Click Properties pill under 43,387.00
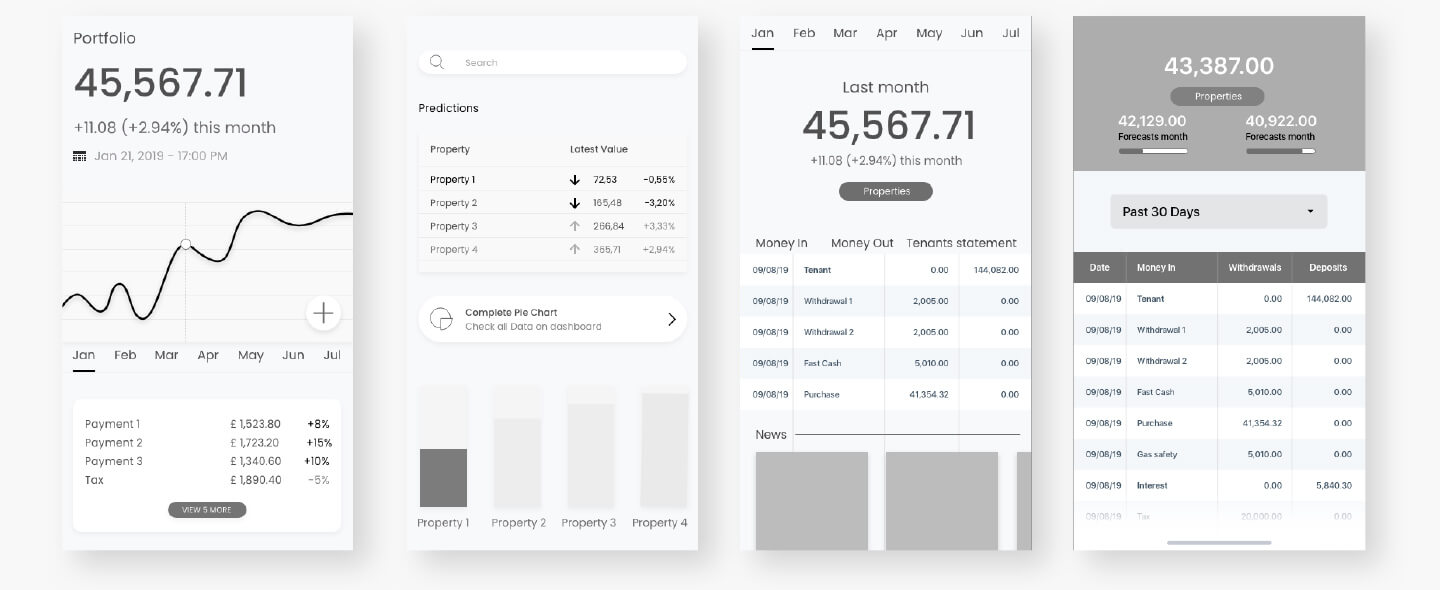 tap(1217, 97)
